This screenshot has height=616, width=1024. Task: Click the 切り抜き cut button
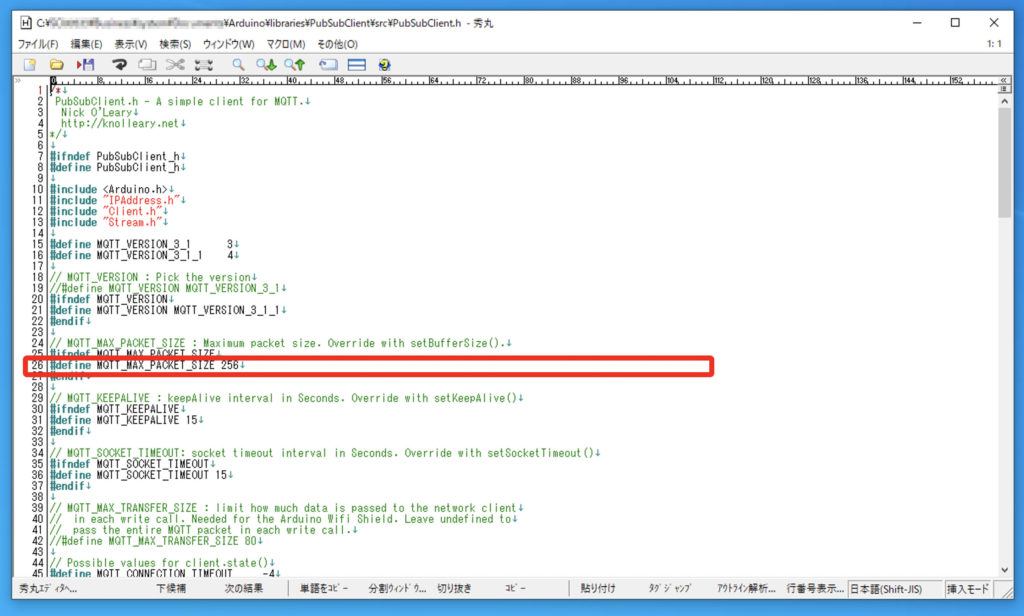tap(454, 589)
